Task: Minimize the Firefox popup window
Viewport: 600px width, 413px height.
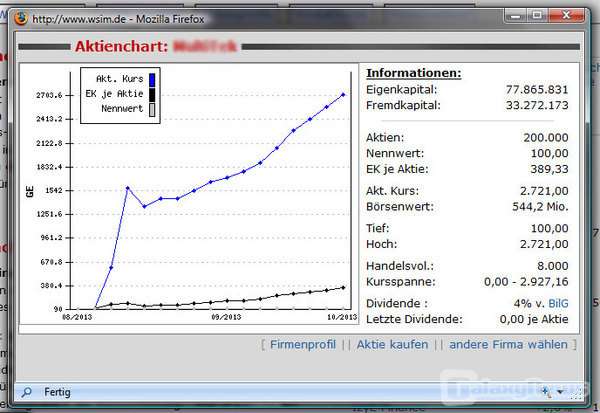Action: (x=516, y=16)
